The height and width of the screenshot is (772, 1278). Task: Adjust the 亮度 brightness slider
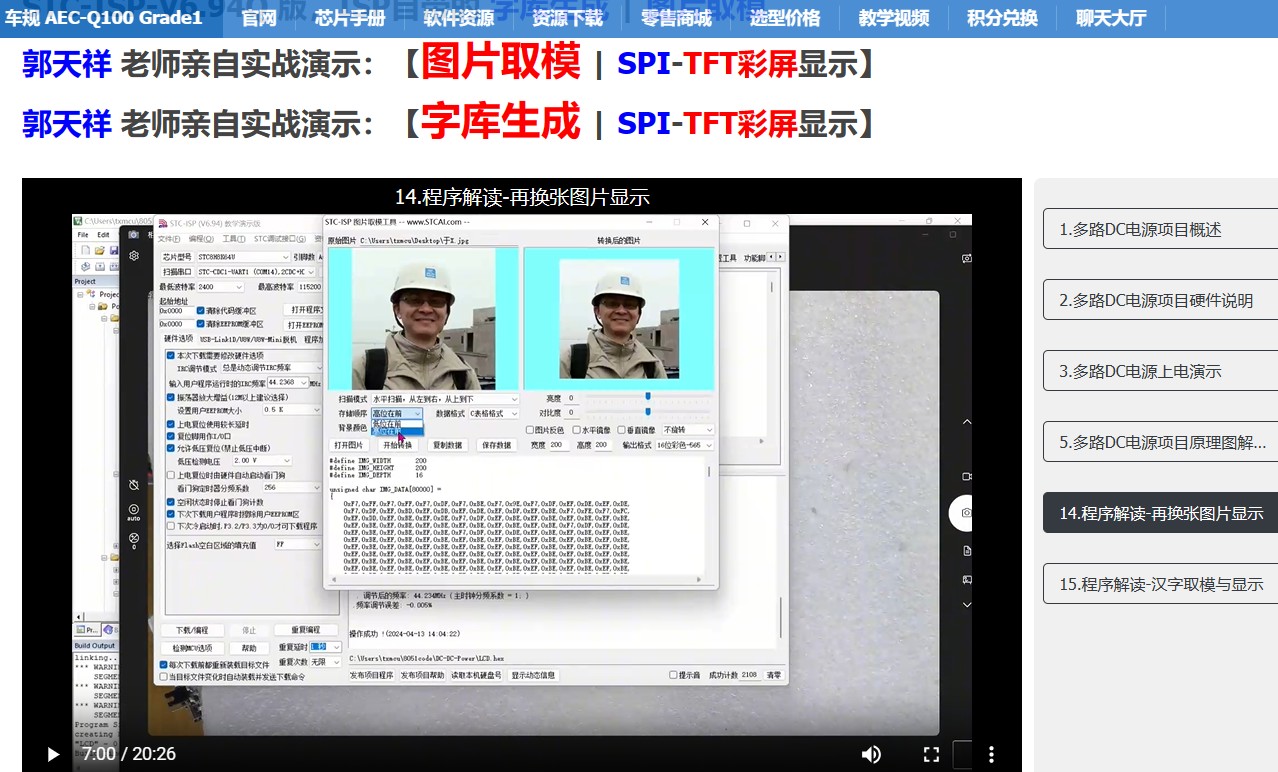click(648, 398)
